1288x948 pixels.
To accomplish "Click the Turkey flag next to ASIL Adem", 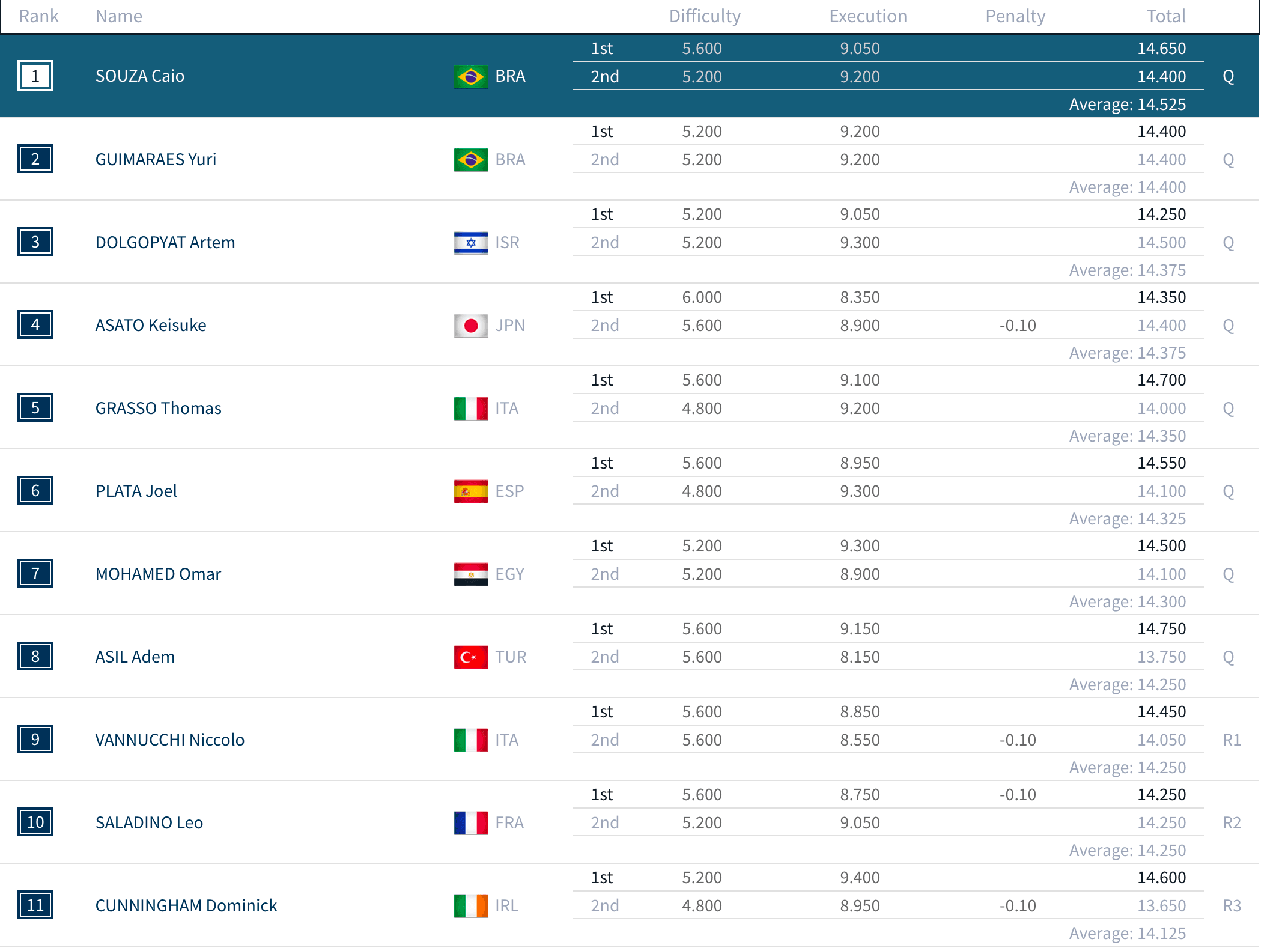I will 470,657.
